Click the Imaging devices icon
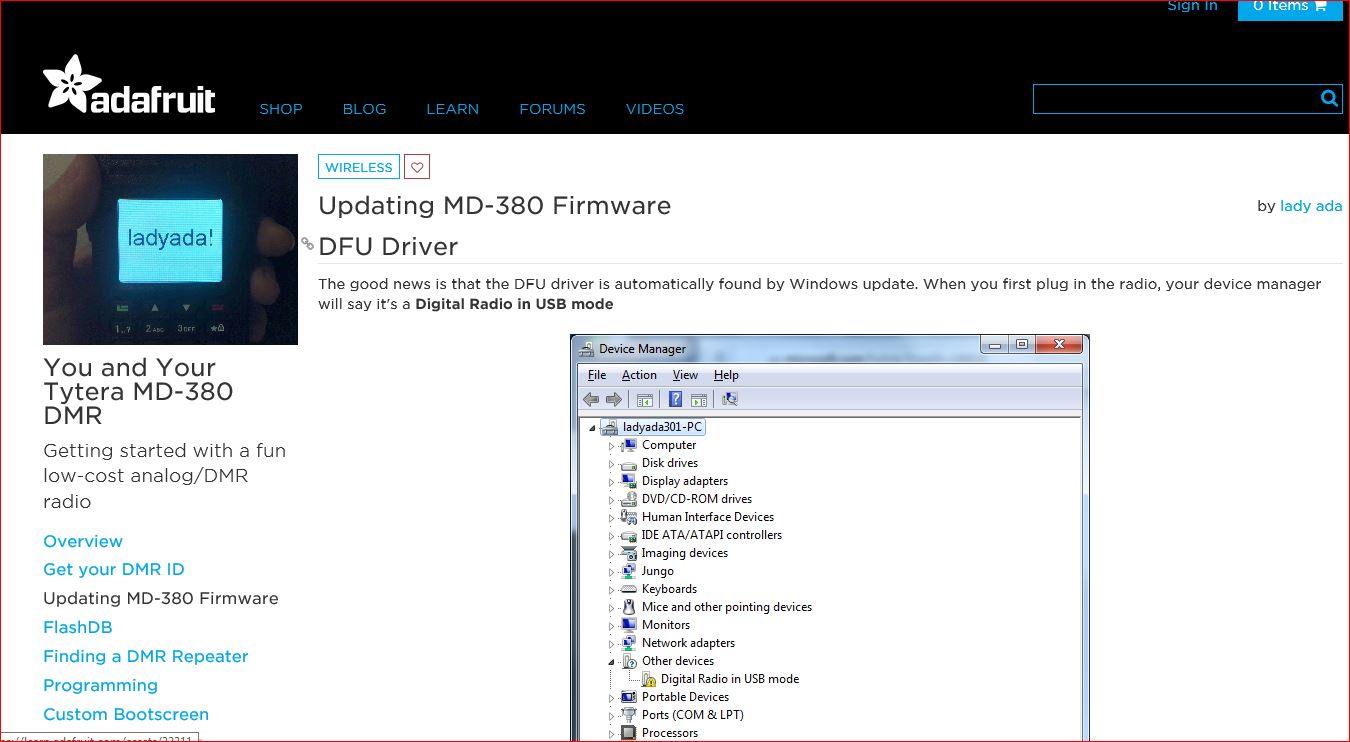 [628, 553]
